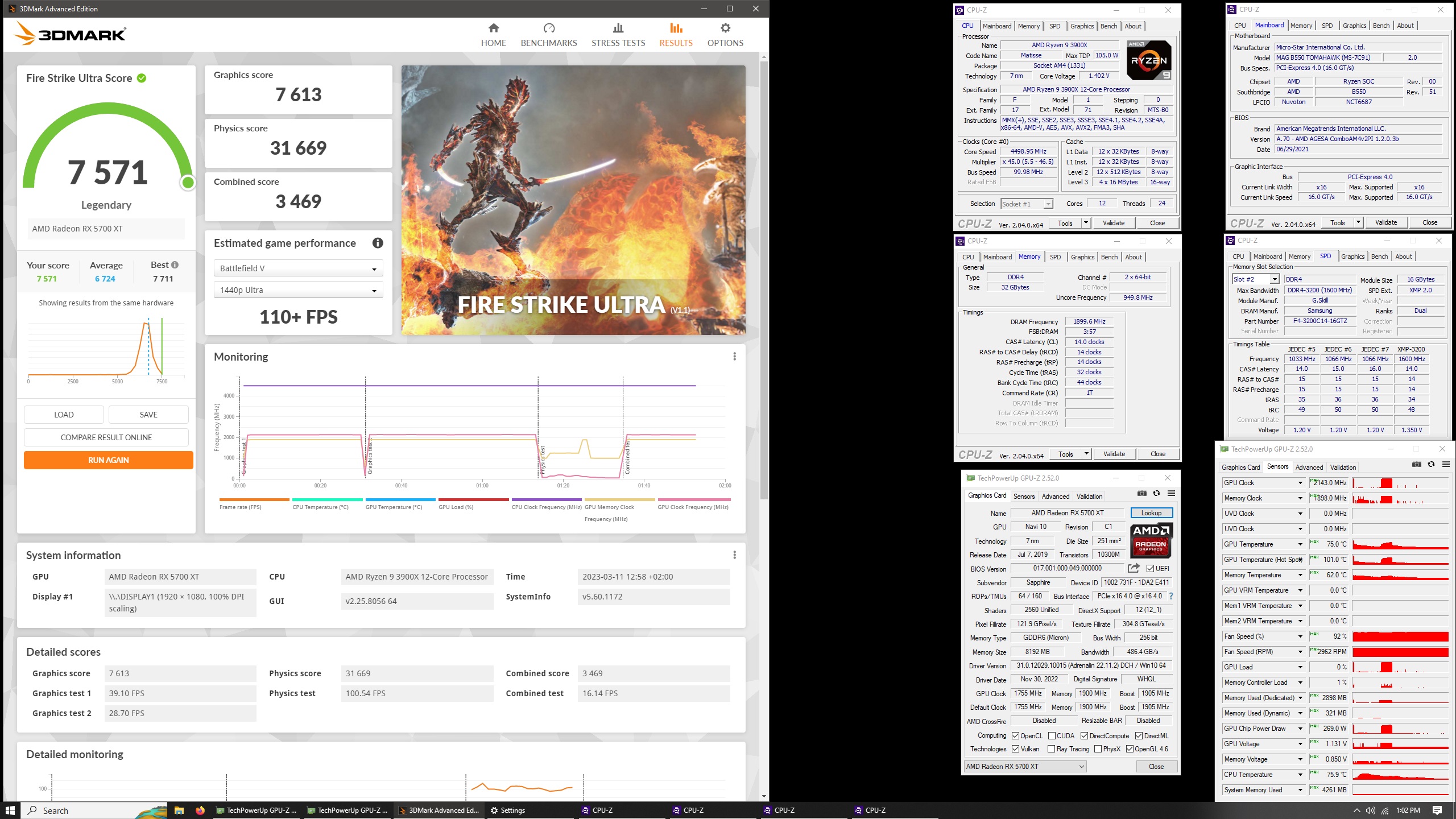Open Advanced tab in GPU-Z Graphics Card window
This screenshot has width=1456, height=819.
[x=1055, y=496]
